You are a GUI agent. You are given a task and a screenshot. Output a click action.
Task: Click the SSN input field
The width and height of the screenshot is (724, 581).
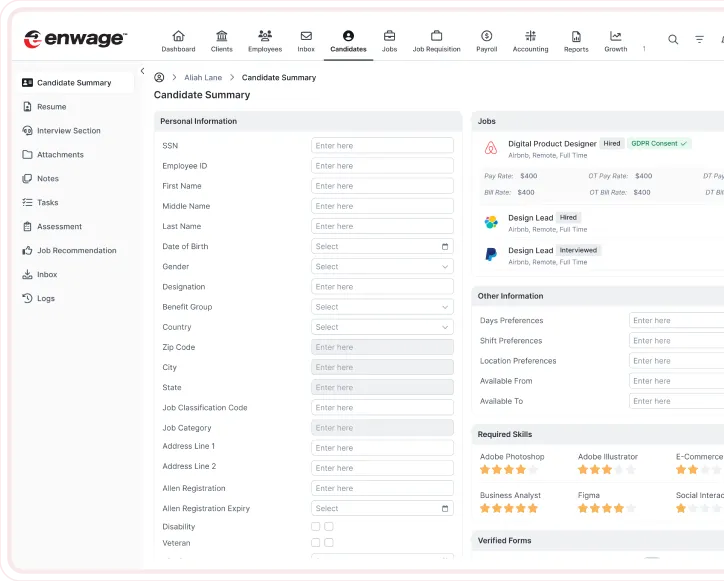click(x=382, y=146)
